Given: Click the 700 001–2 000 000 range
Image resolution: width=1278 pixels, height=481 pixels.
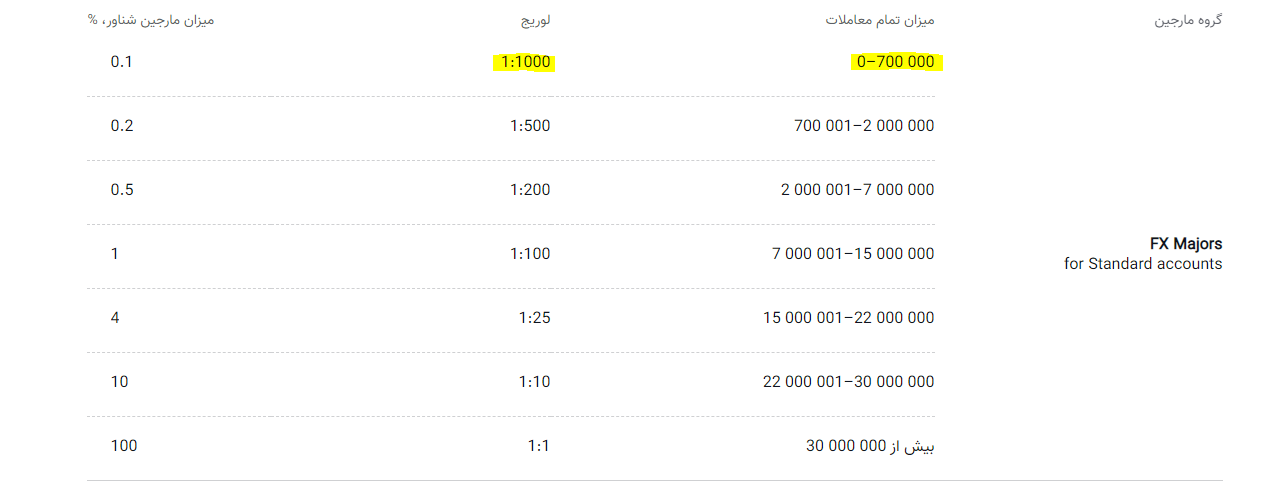Looking at the screenshot, I should coord(864,126).
